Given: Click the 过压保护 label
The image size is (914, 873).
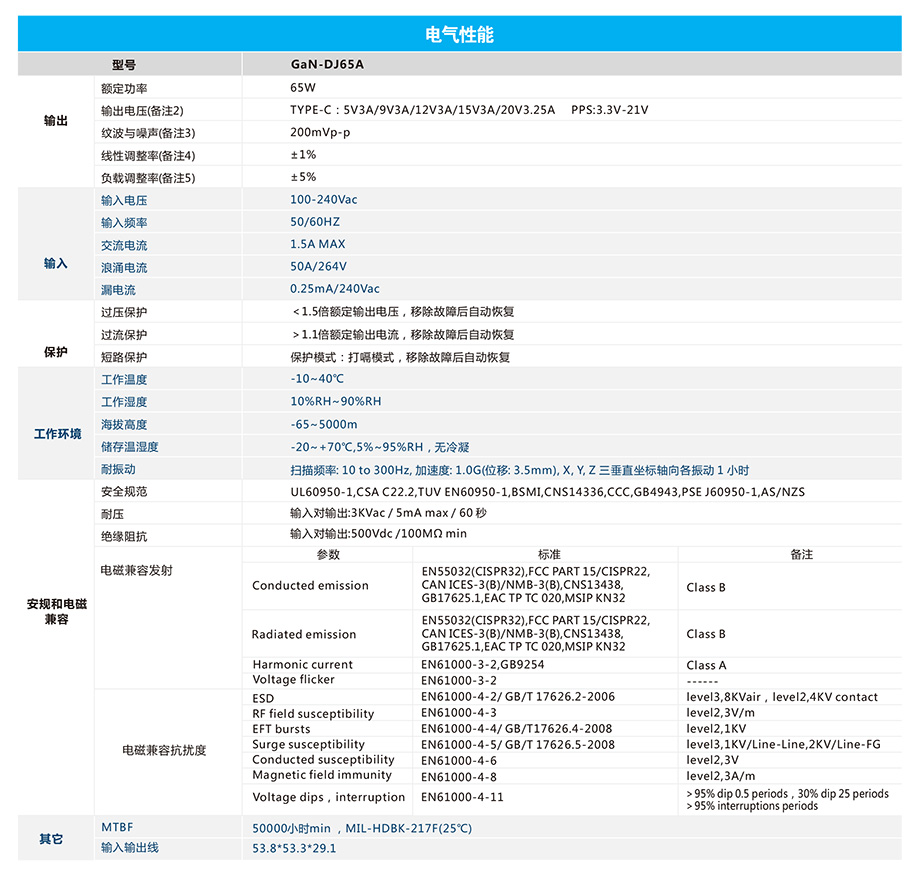Looking at the screenshot, I should [124, 312].
